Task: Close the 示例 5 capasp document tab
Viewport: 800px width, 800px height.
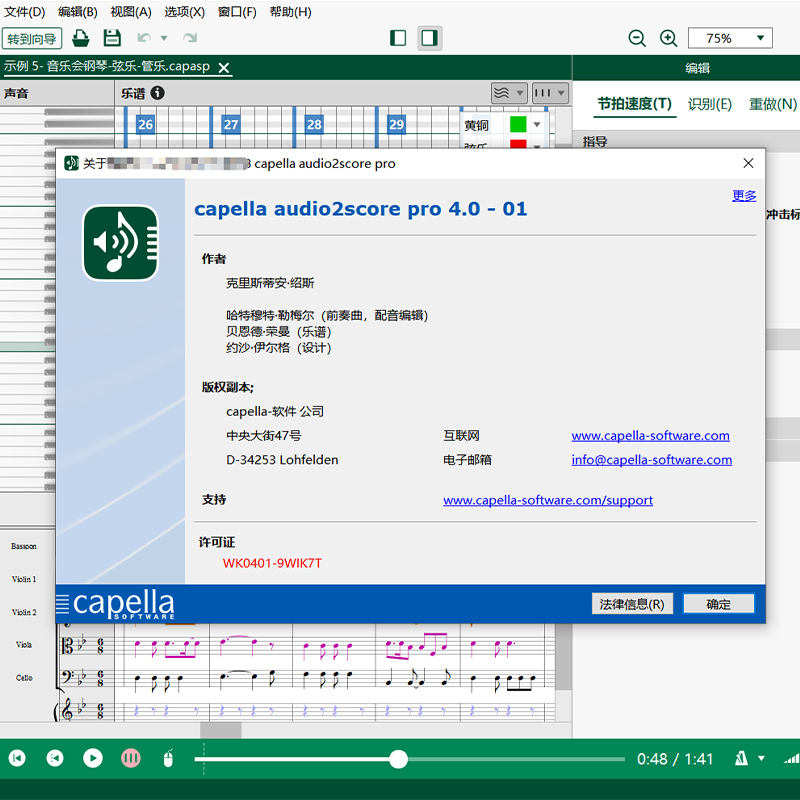Action: point(224,67)
